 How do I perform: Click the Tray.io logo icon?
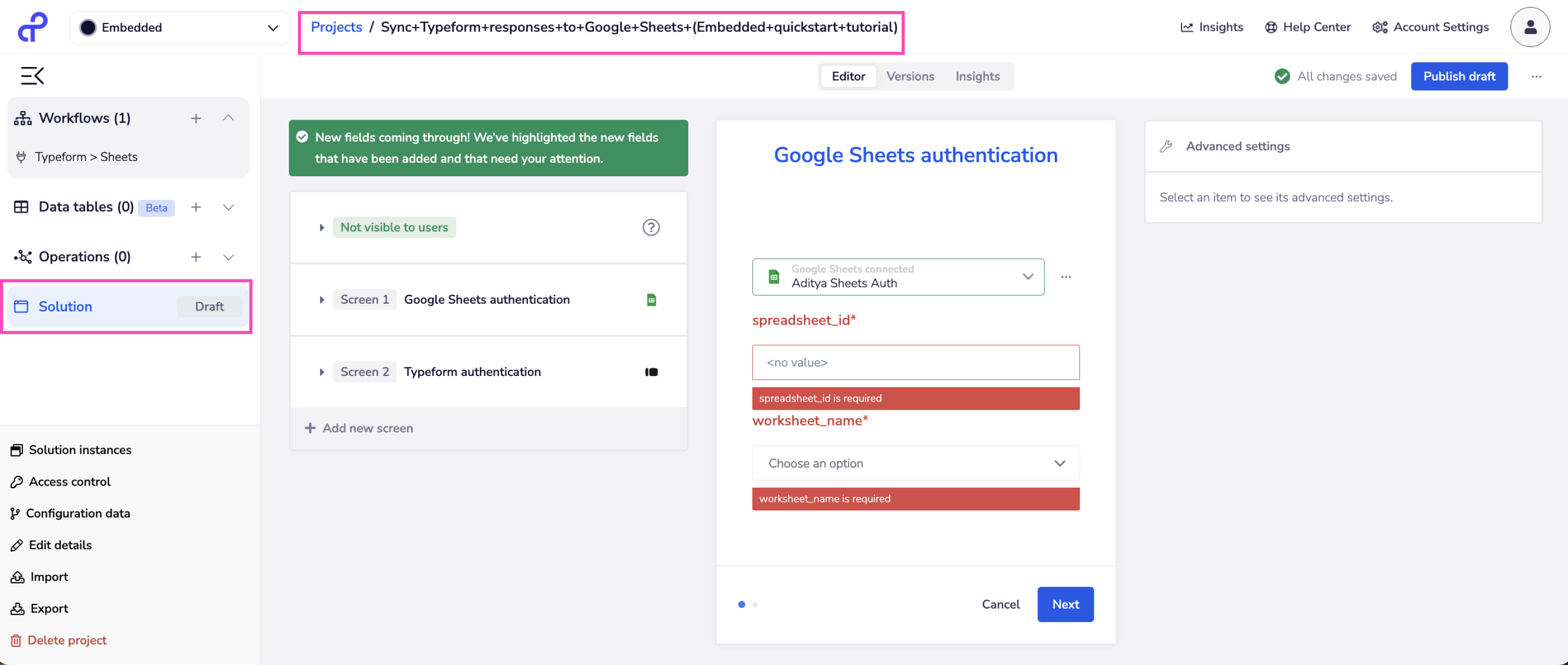coord(32,27)
